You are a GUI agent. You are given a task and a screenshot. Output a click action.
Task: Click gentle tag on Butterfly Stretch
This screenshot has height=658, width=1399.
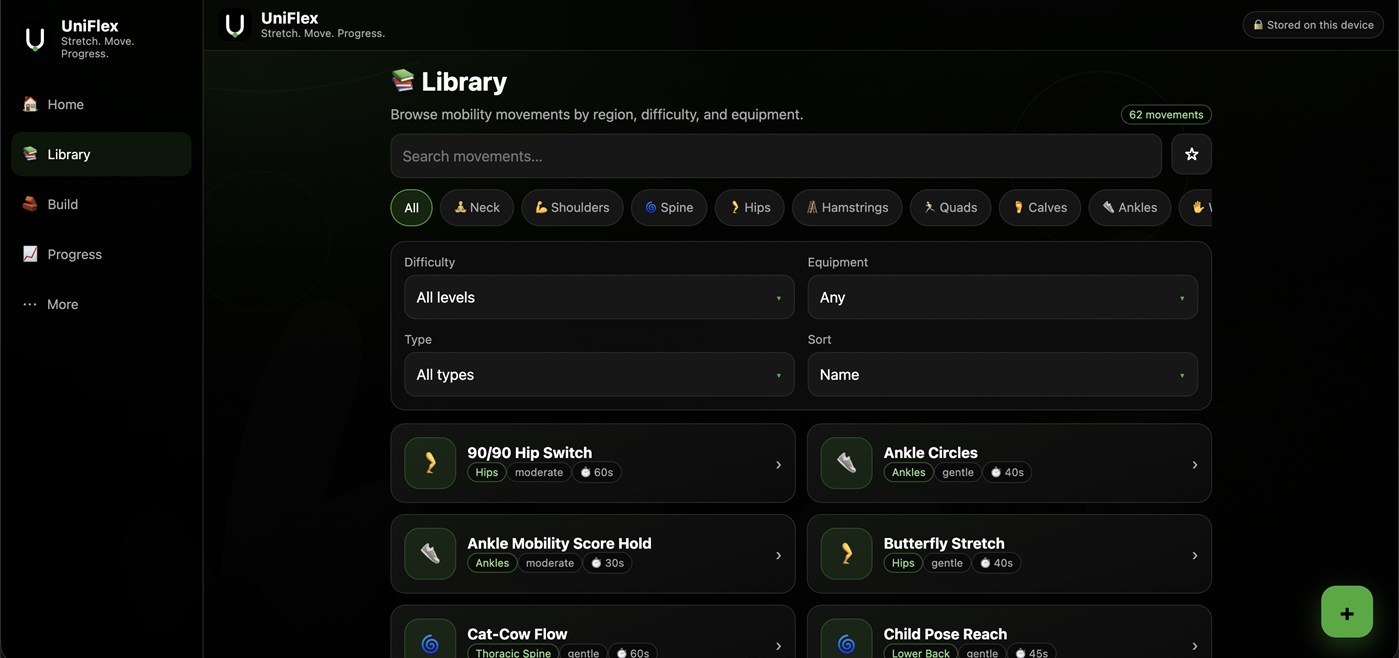[x=947, y=563]
